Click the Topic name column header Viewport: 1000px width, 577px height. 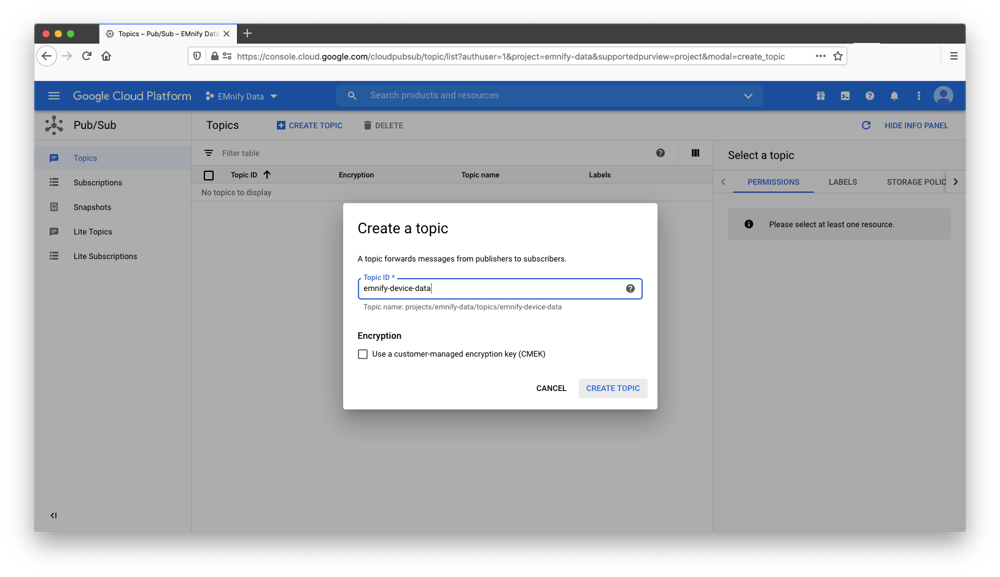[x=480, y=175]
